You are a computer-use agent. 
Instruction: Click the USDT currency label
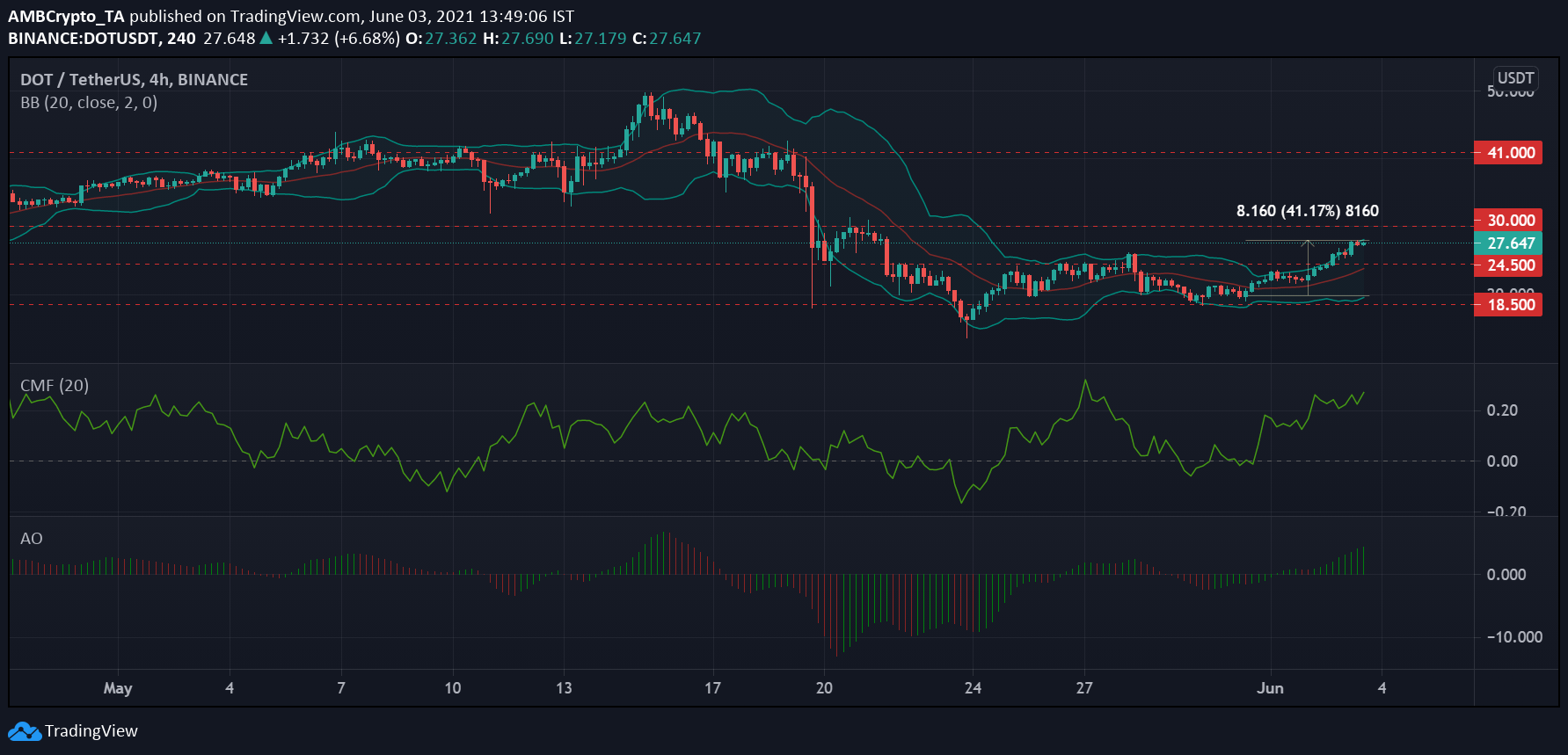tap(1515, 78)
